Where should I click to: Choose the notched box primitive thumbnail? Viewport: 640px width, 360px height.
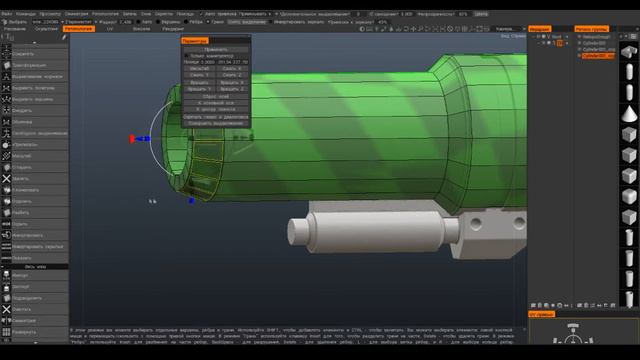[629, 51]
